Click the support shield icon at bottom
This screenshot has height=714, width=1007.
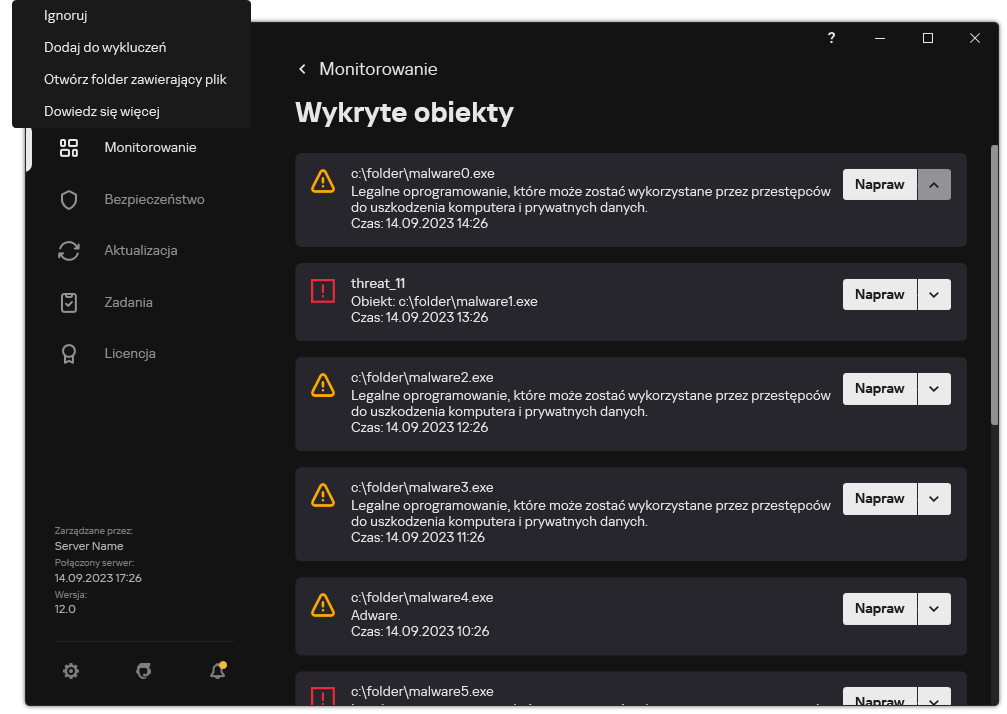(144, 671)
